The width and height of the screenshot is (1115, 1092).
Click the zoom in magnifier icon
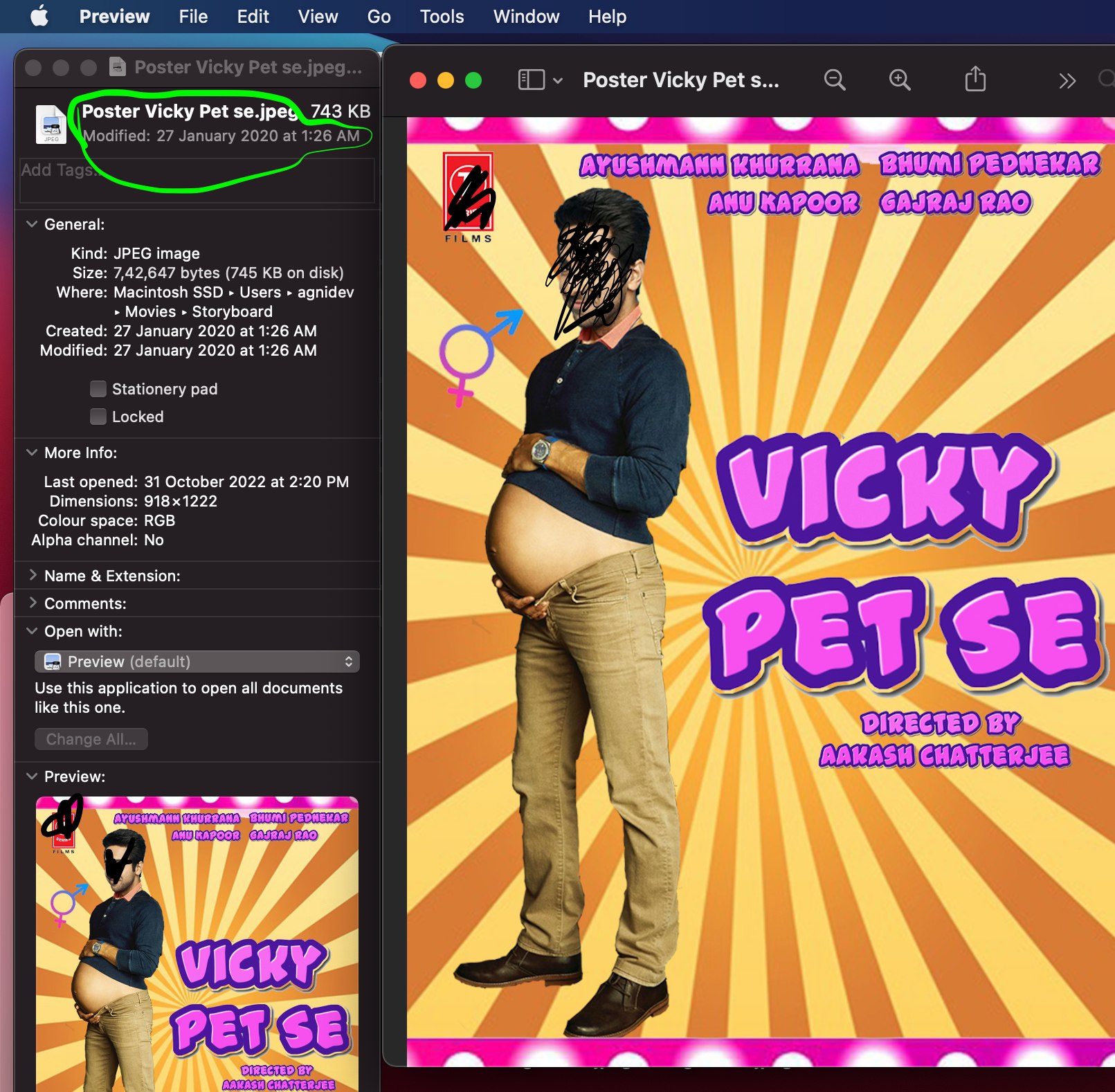900,80
